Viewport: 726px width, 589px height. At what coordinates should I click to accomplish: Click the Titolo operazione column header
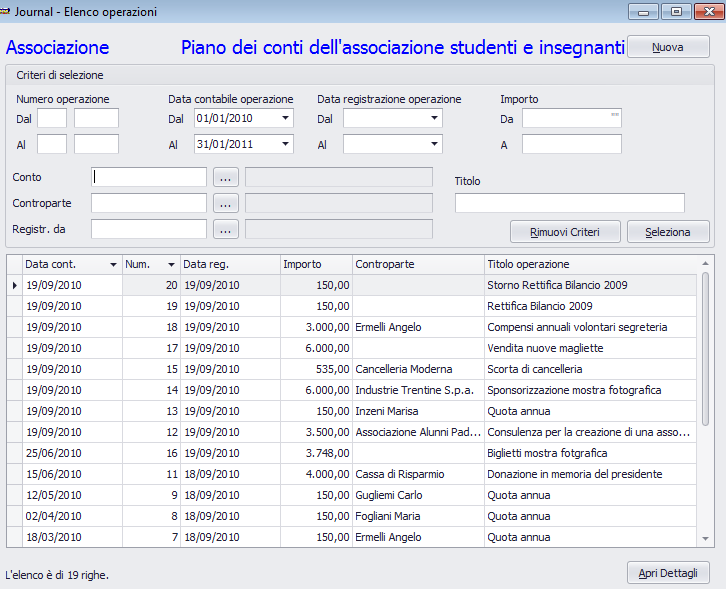coord(591,264)
